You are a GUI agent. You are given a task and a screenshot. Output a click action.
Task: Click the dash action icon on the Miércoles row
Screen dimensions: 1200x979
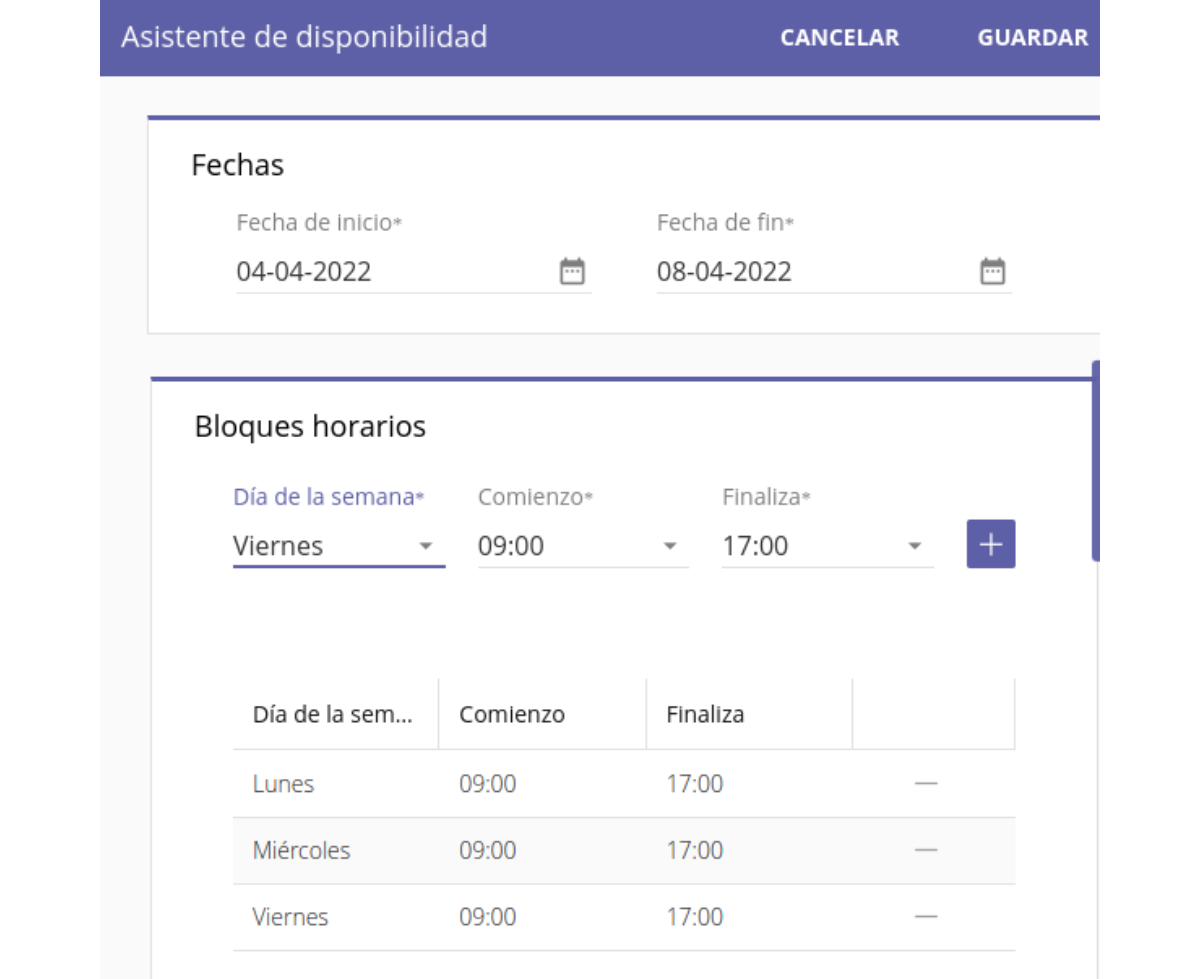[x=927, y=850]
